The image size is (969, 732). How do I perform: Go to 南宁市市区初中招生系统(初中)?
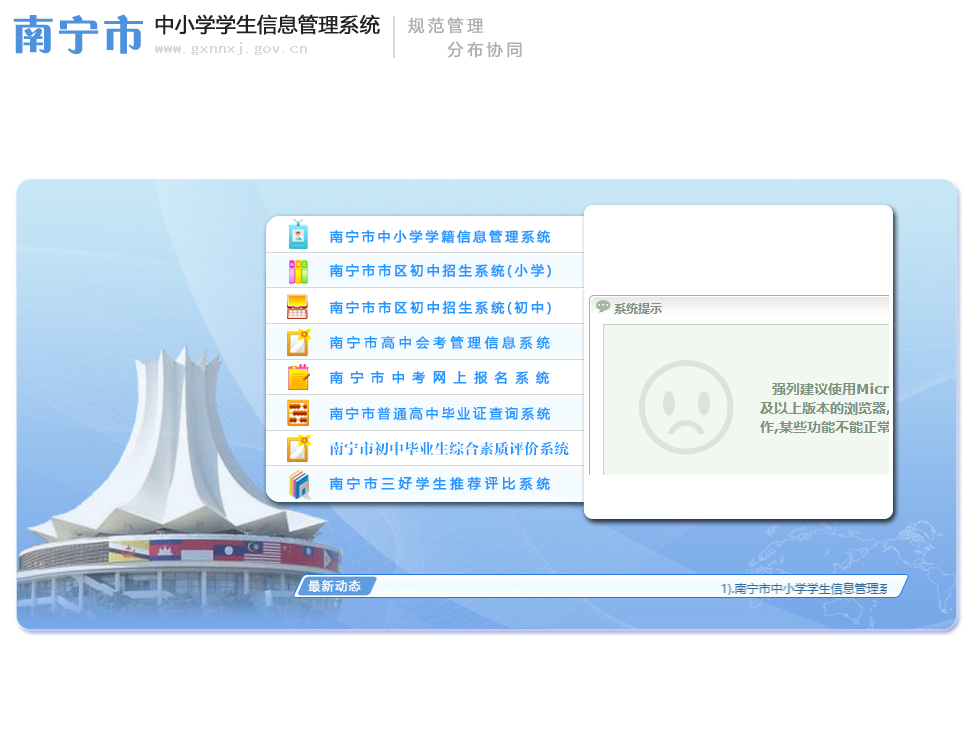click(x=441, y=308)
